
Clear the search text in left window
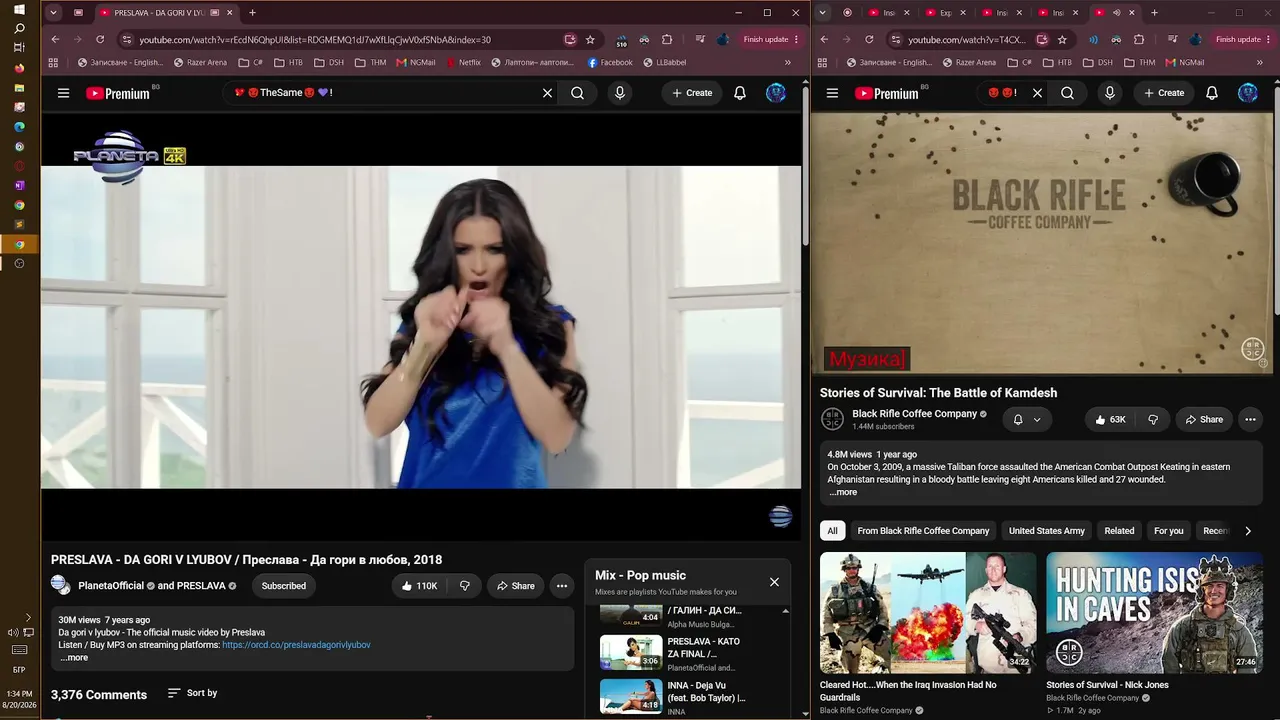tap(547, 93)
